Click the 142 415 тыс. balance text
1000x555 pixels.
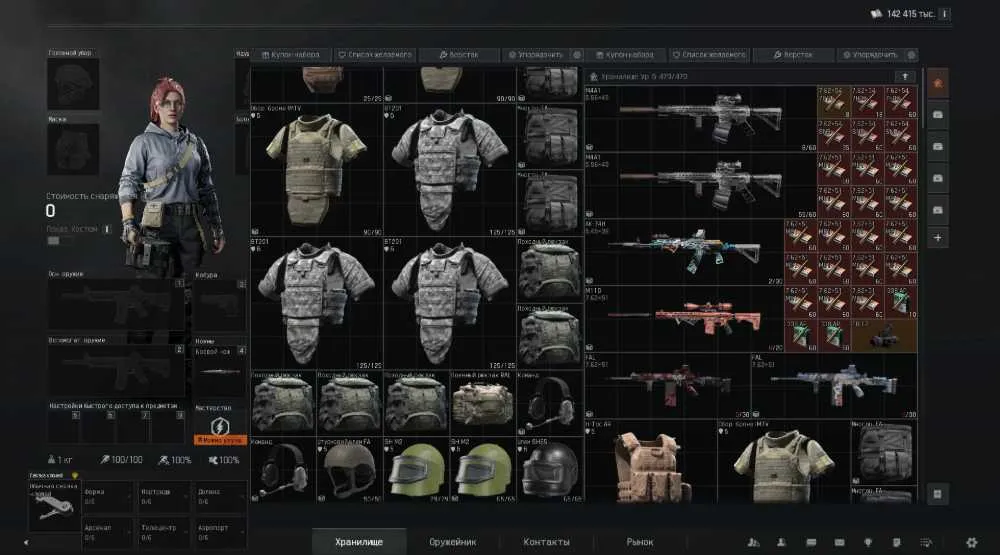pos(910,13)
